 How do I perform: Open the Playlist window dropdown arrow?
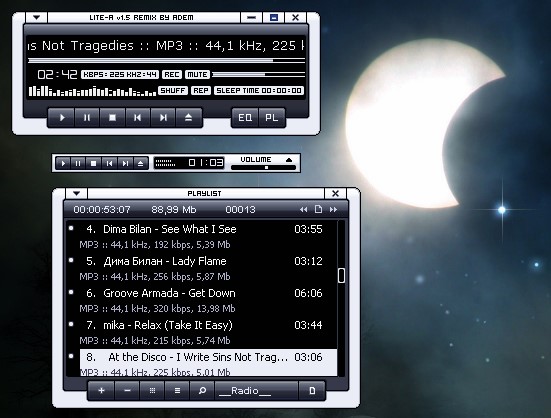tap(77, 193)
